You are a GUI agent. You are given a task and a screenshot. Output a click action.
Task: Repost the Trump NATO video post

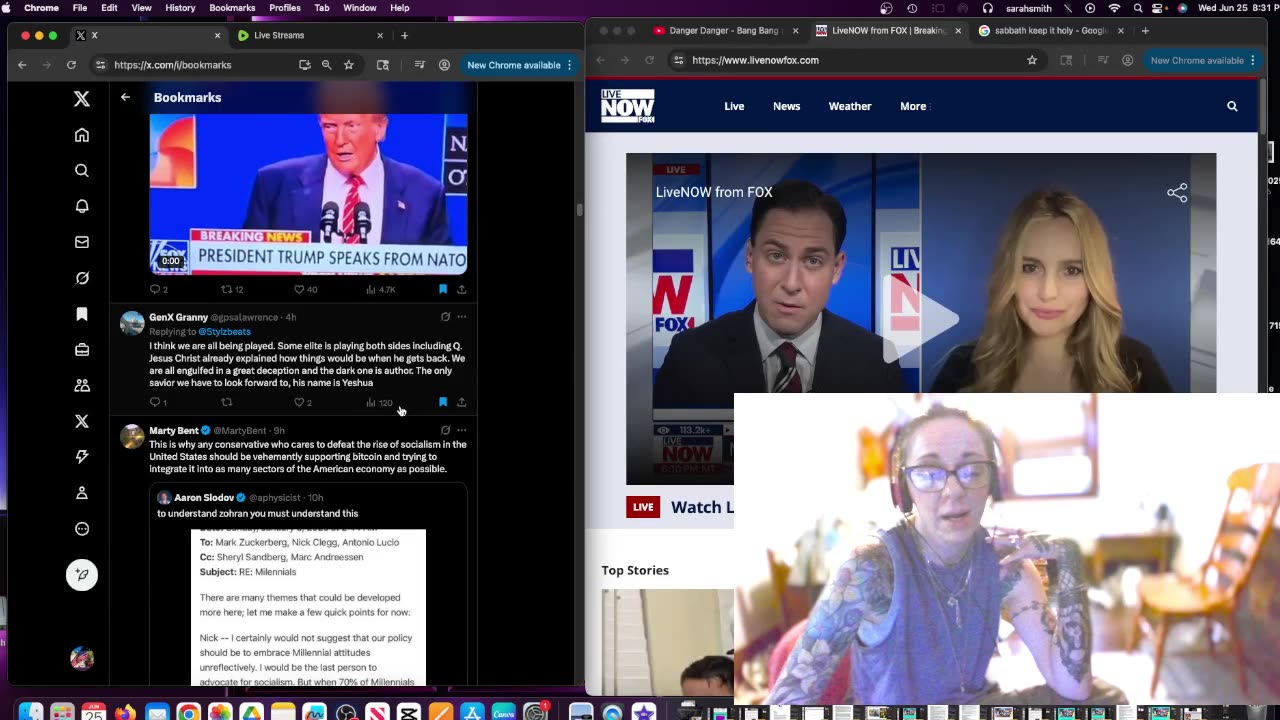coord(230,289)
